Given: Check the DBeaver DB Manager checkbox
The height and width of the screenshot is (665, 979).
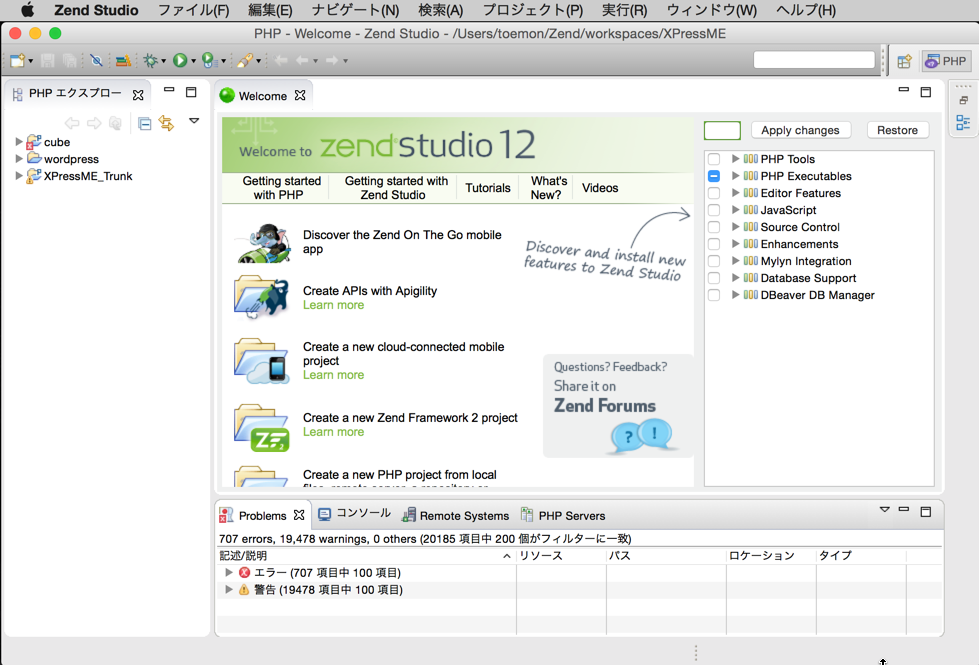Looking at the screenshot, I should [x=714, y=295].
